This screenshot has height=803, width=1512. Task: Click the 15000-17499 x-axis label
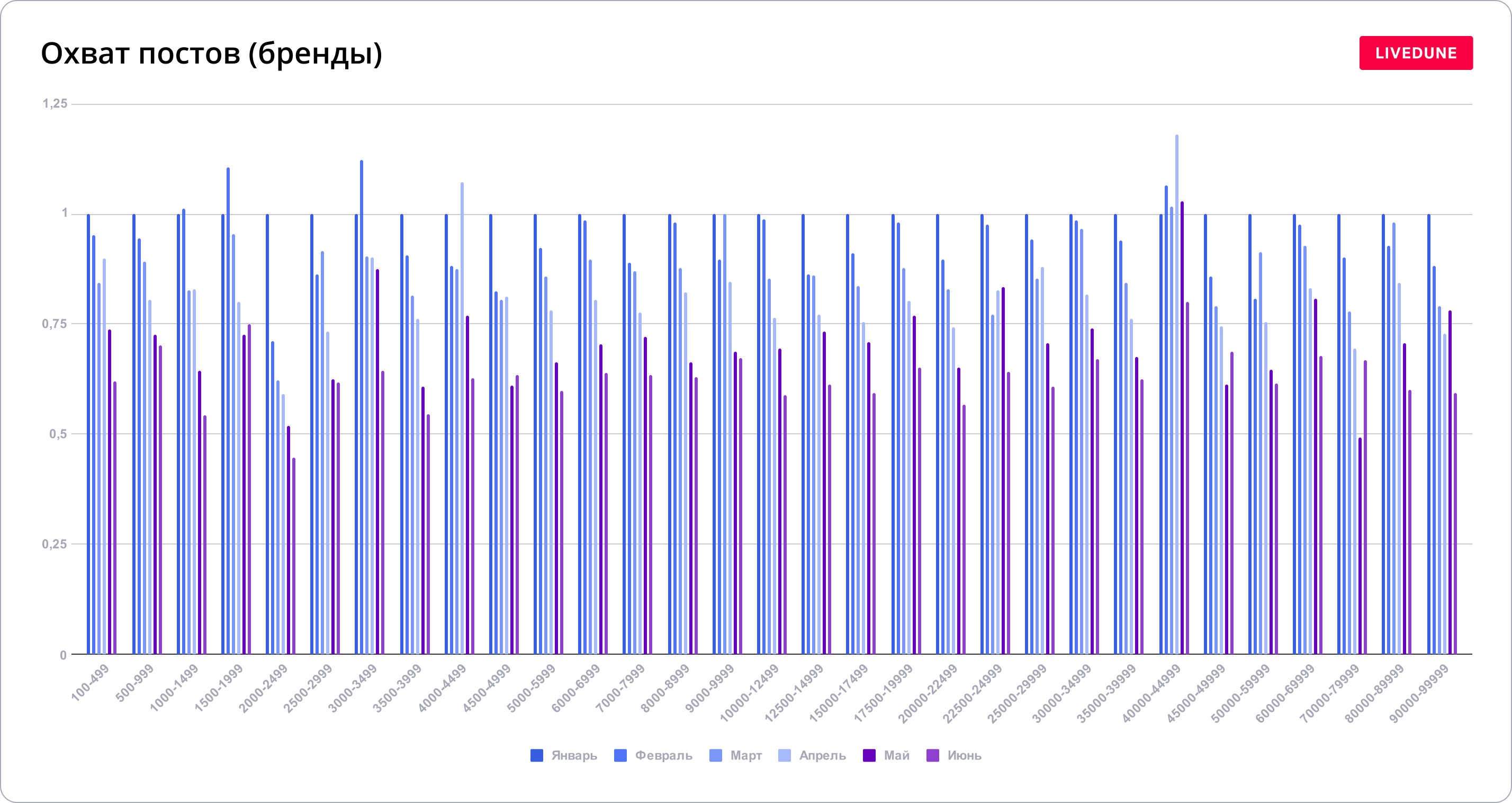click(x=839, y=693)
